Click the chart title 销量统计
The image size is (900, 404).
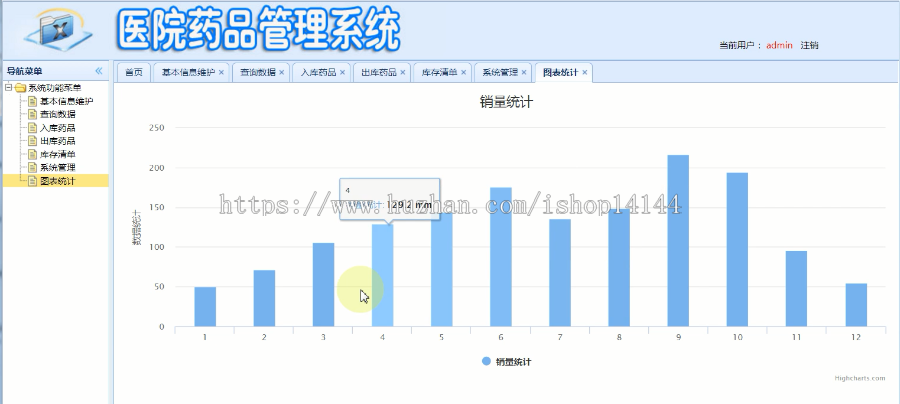tap(506, 103)
